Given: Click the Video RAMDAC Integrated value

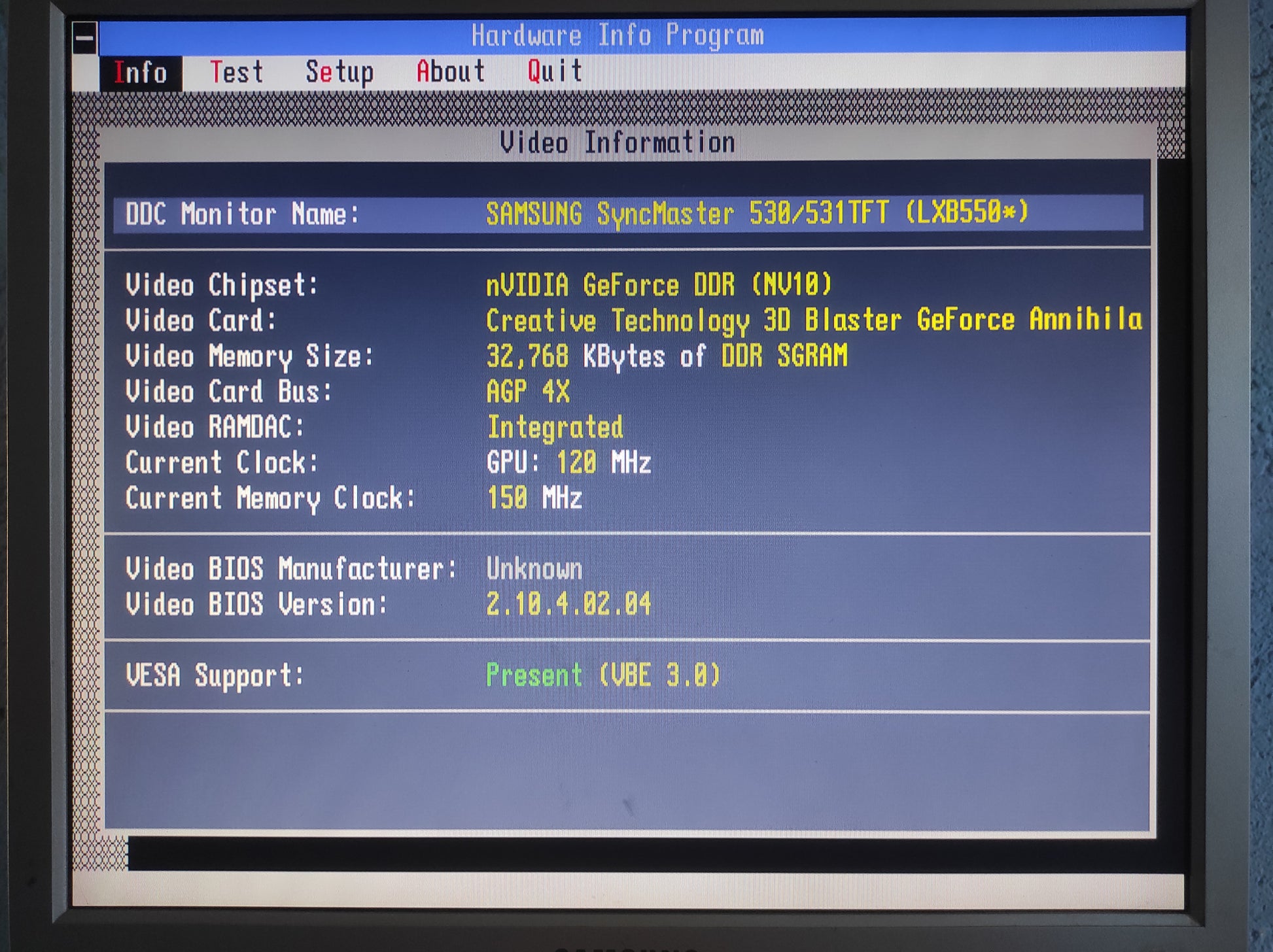Looking at the screenshot, I should click(x=555, y=428).
